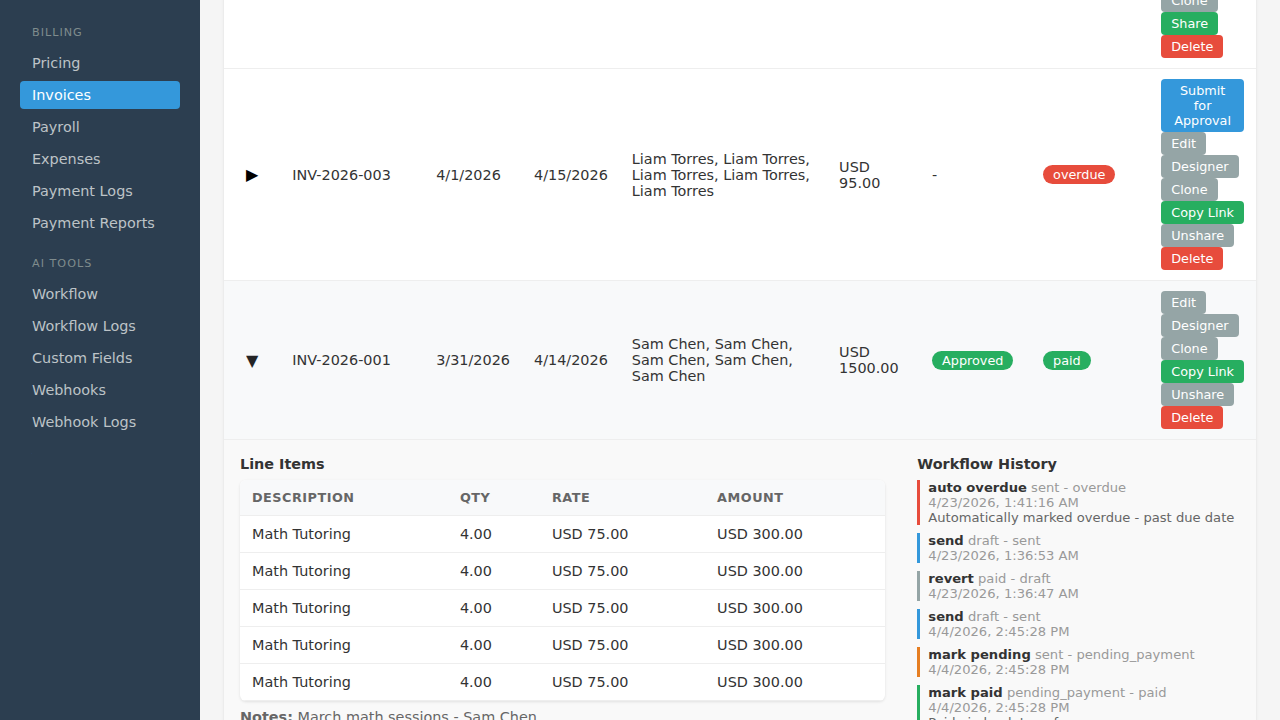Unshare invoice INV-2026-003
Image resolution: width=1280 pixels, height=720 pixels.
[1197, 236]
